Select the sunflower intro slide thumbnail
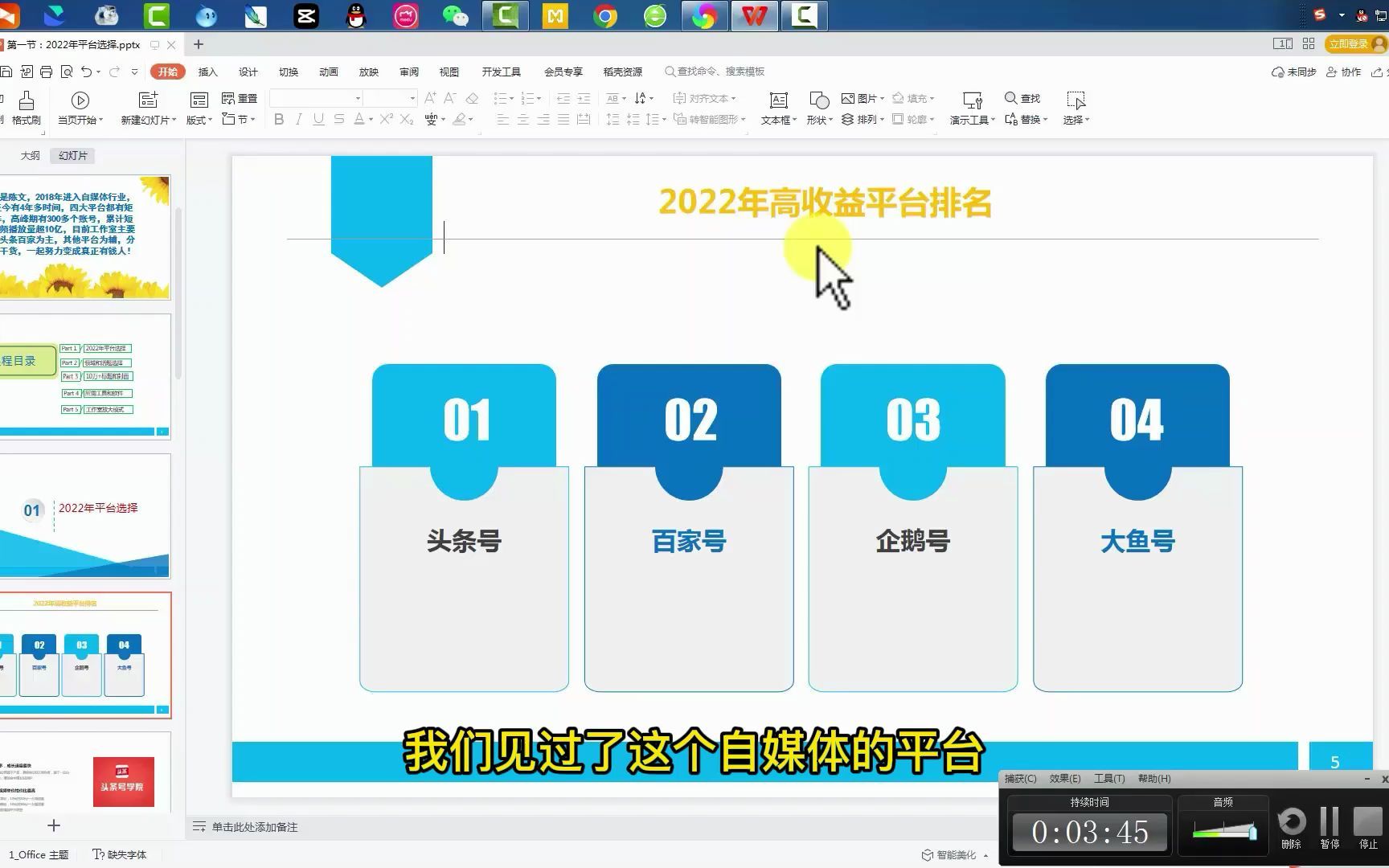Image resolution: width=1389 pixels, height=868 pixels. pos(85,237)
